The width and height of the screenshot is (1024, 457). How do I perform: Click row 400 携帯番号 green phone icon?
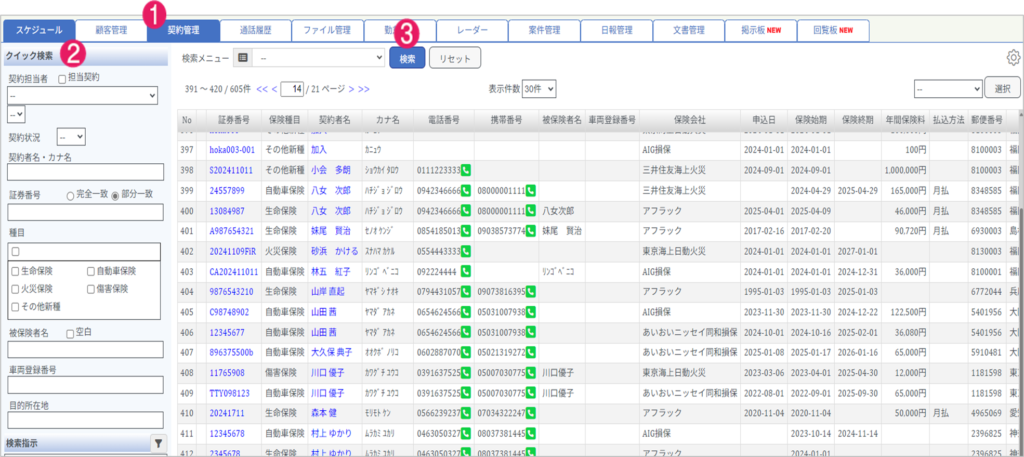coord(530,211)
